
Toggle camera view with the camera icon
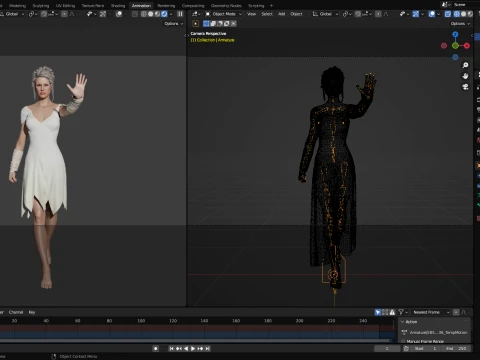coord(465,87)
